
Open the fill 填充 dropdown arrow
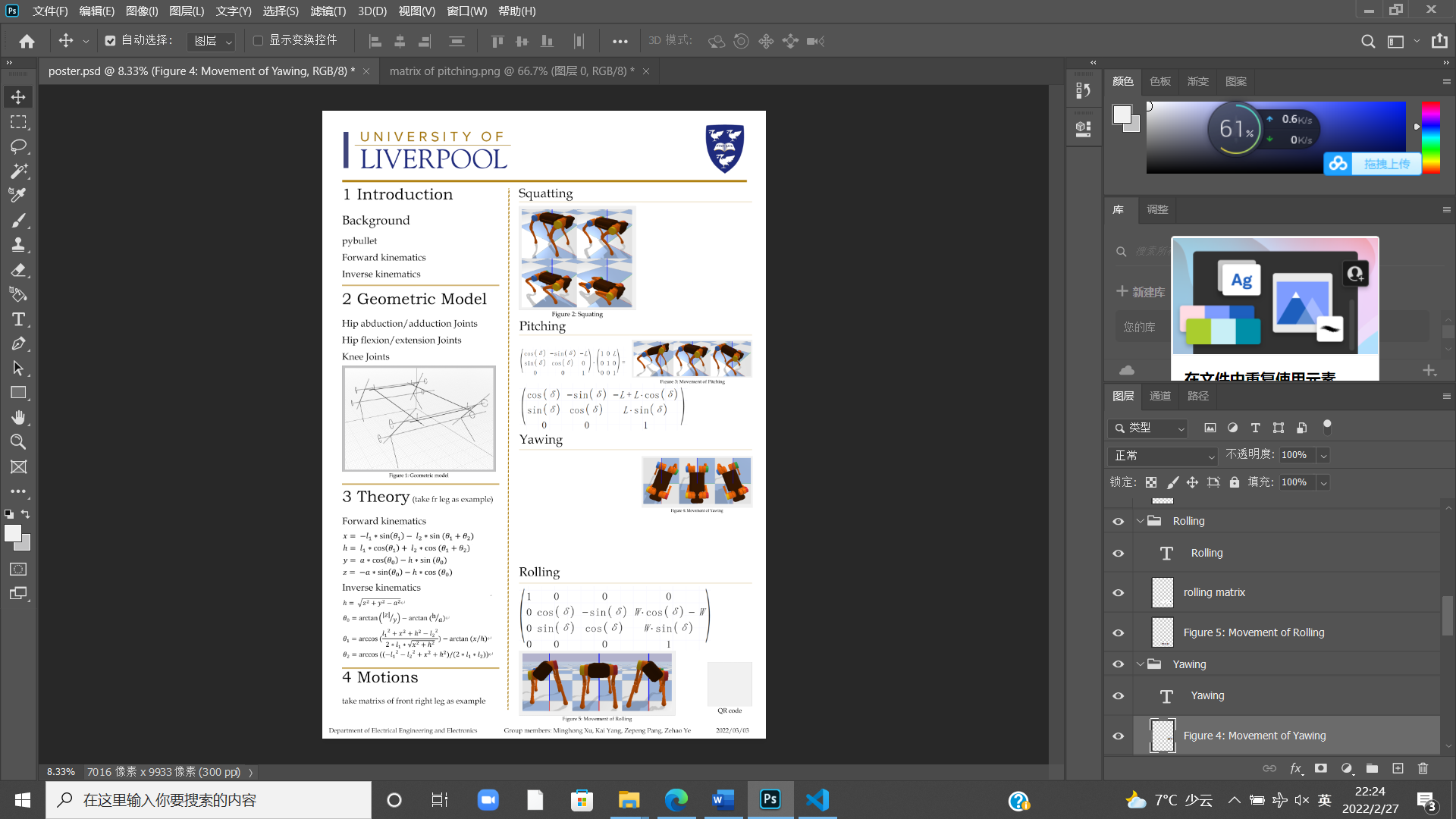(1323, 482)
